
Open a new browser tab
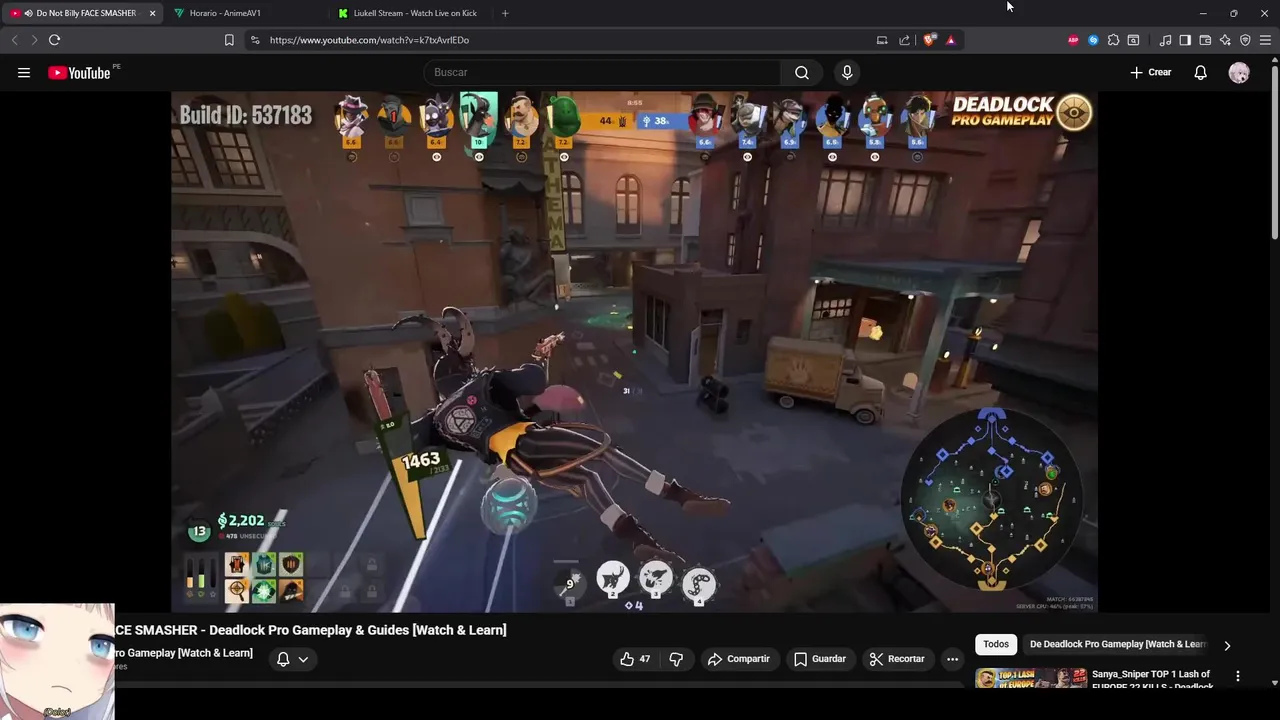click(505, 13)
